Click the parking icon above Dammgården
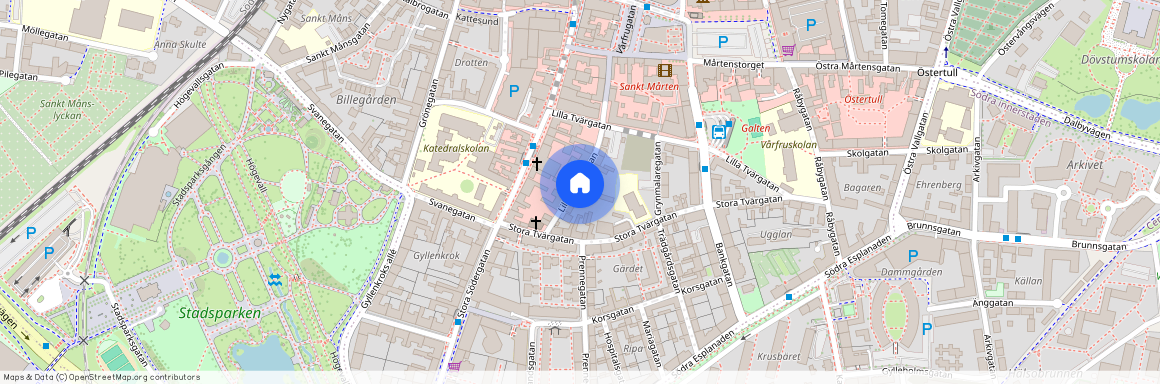Screen dimensions: 1160x384 pyautogui.click(x=913, y=255)
